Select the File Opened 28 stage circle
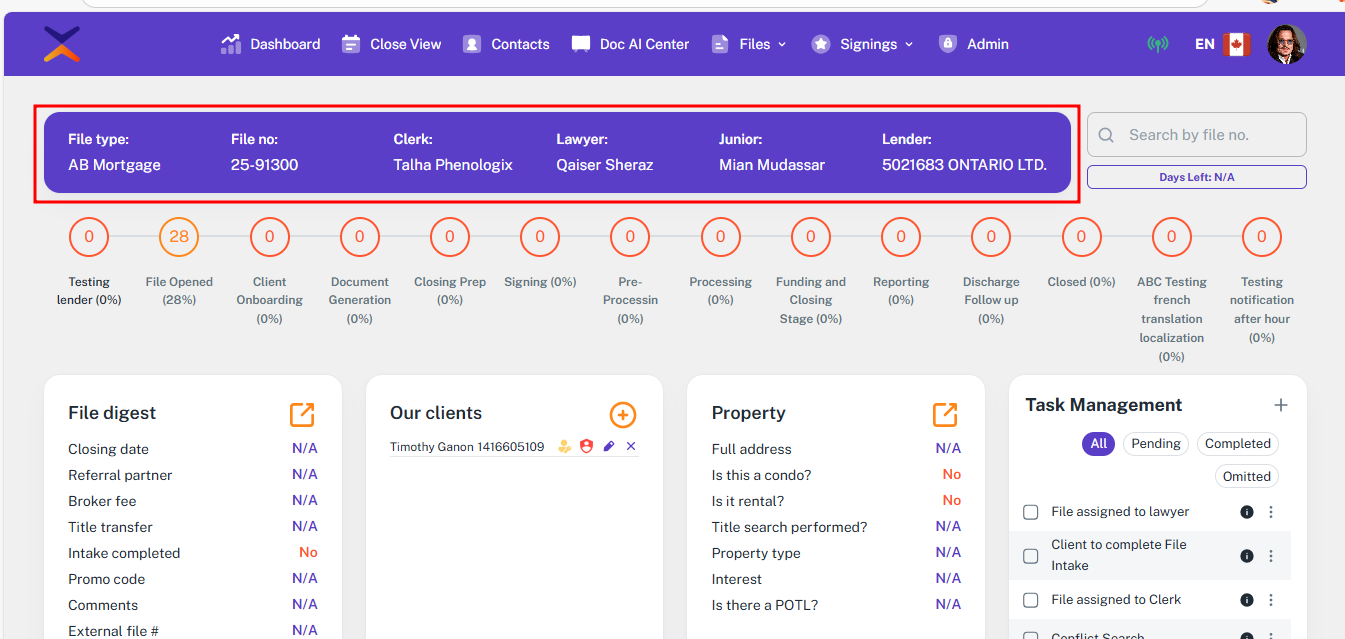Viewport: 1345px width, 639px height. (179, 237)
